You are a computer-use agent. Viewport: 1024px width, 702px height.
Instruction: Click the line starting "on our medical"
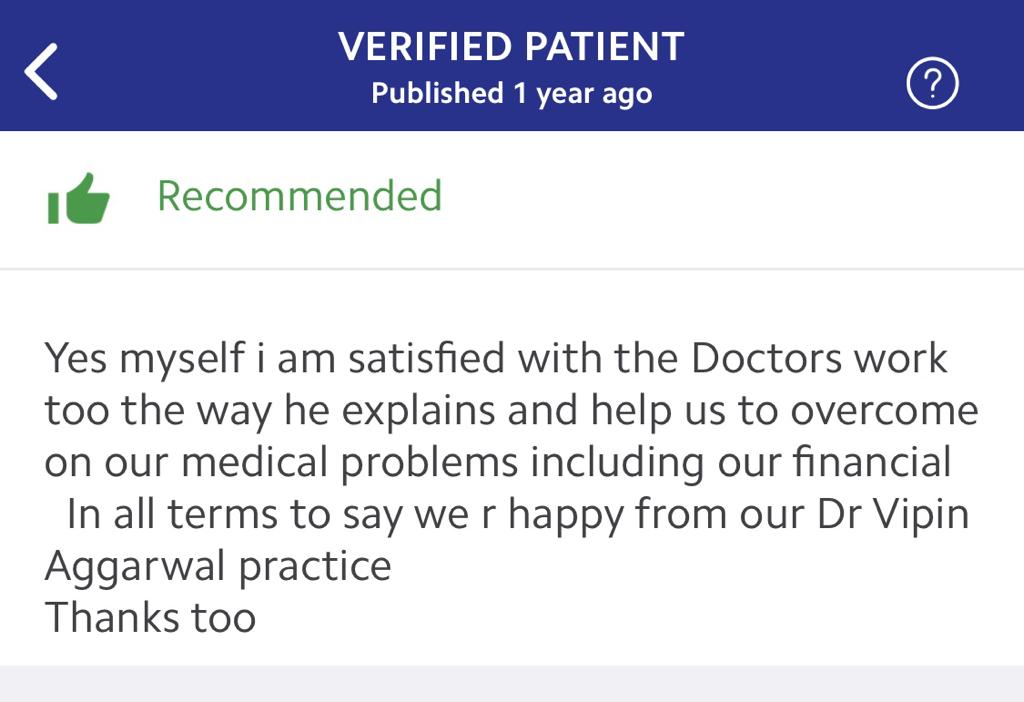pos(497,462)
